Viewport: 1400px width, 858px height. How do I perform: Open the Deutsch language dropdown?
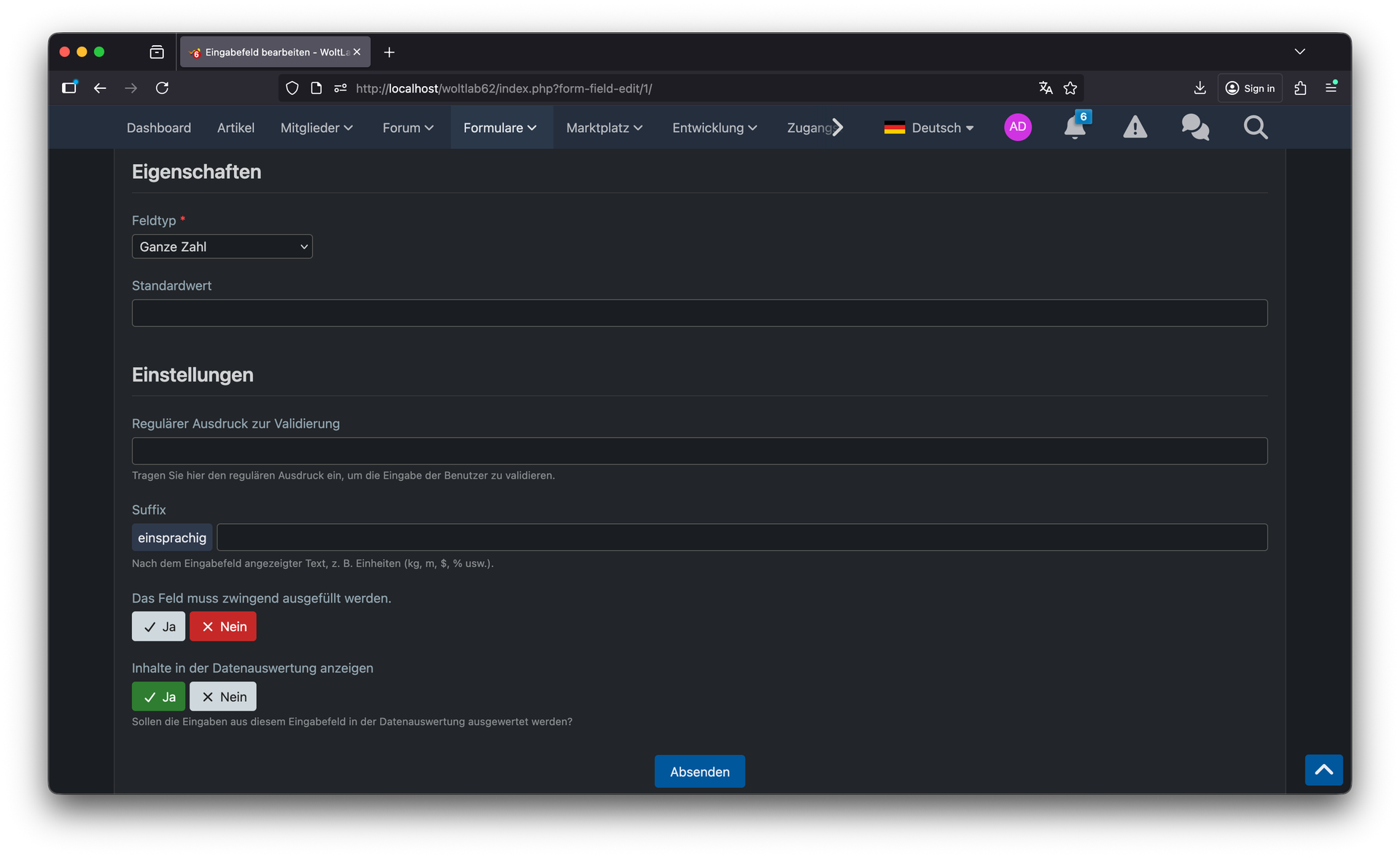pyautogui.click(x=928, y=128)
